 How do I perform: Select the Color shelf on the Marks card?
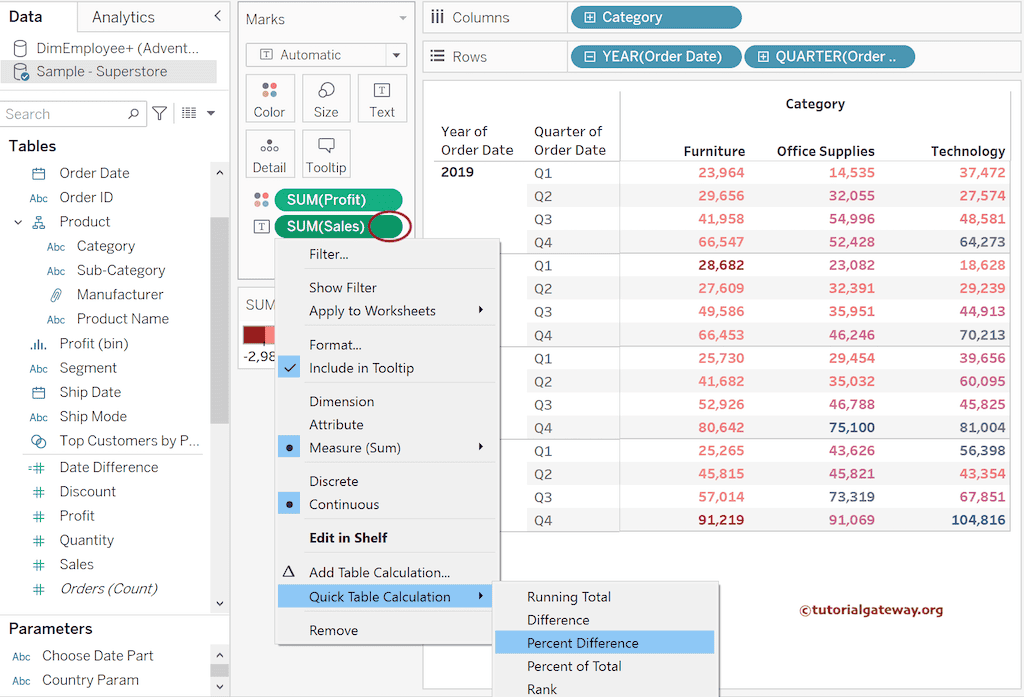point(270,98)
